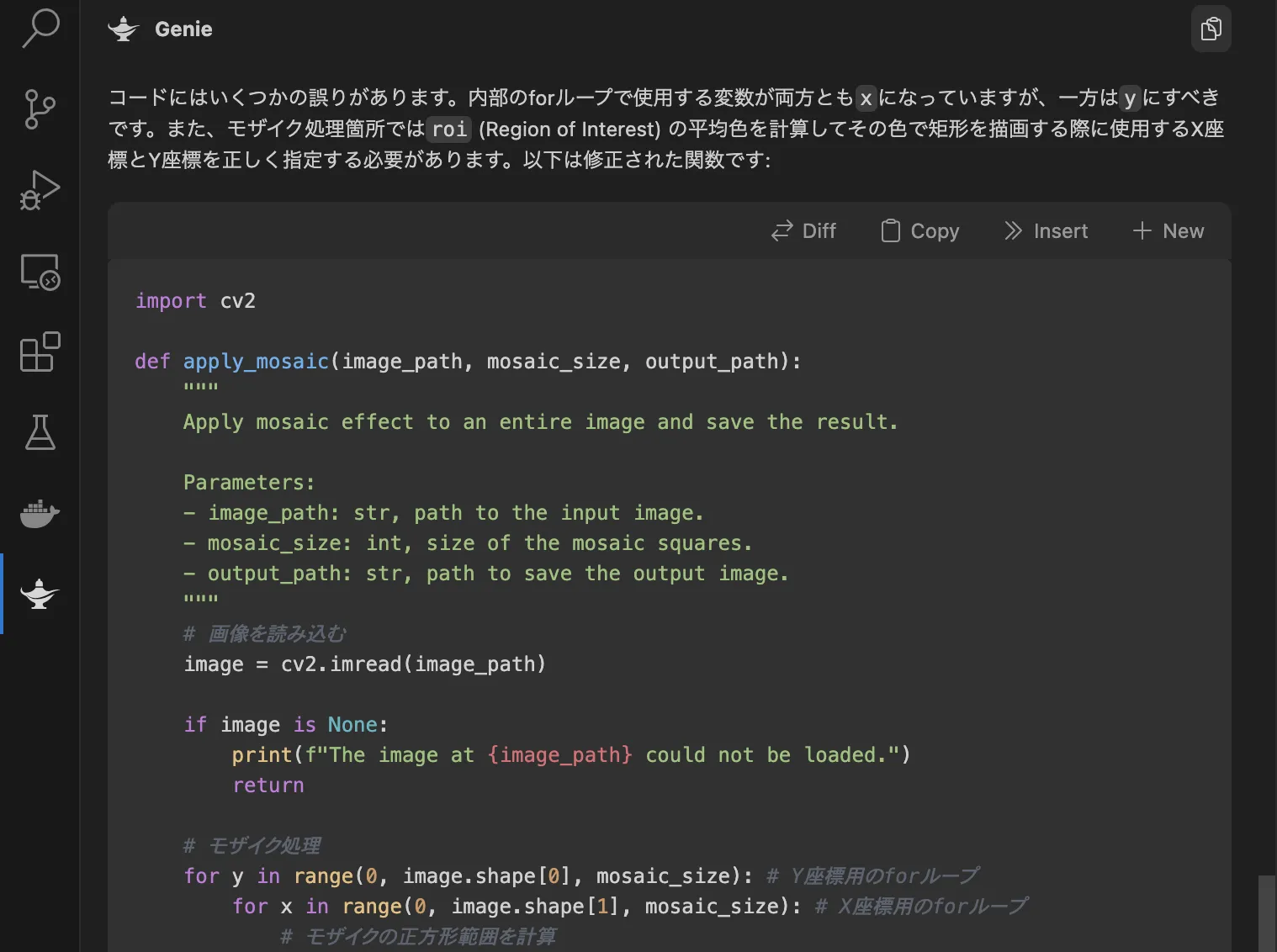Click the apply_mosaic function name in code

coord(255,361)
